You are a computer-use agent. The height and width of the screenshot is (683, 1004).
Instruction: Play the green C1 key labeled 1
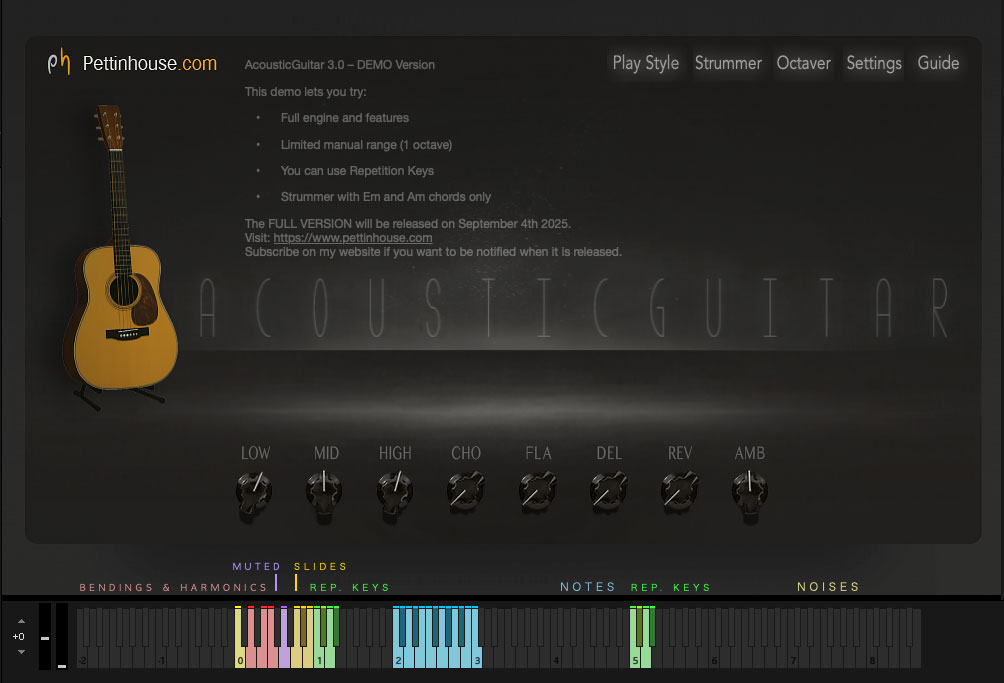pyautogui.click(x=318, y=656)
